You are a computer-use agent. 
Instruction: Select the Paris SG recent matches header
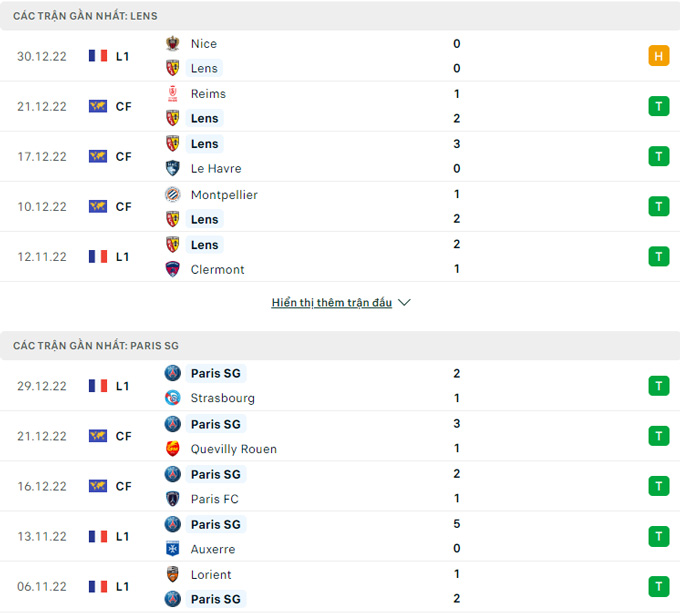96,345
